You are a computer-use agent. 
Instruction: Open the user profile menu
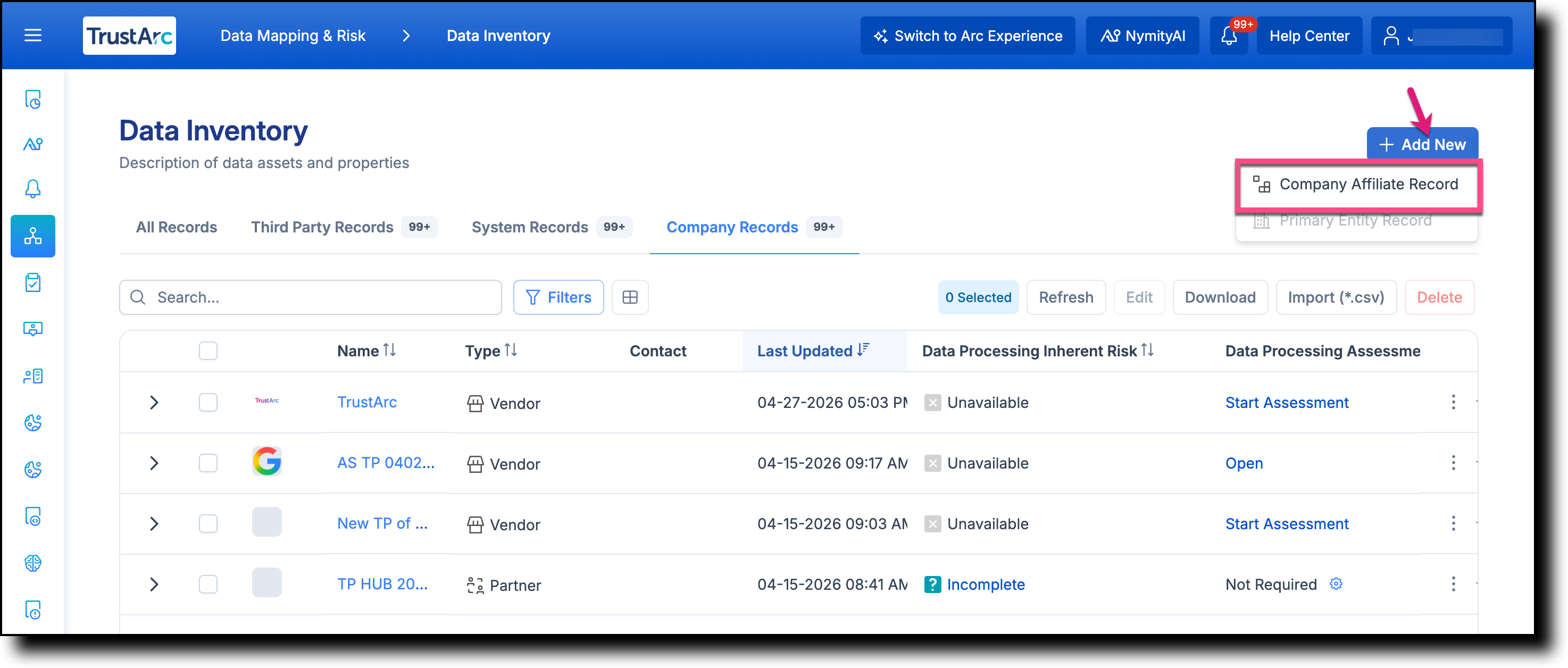click(1441, 35)
